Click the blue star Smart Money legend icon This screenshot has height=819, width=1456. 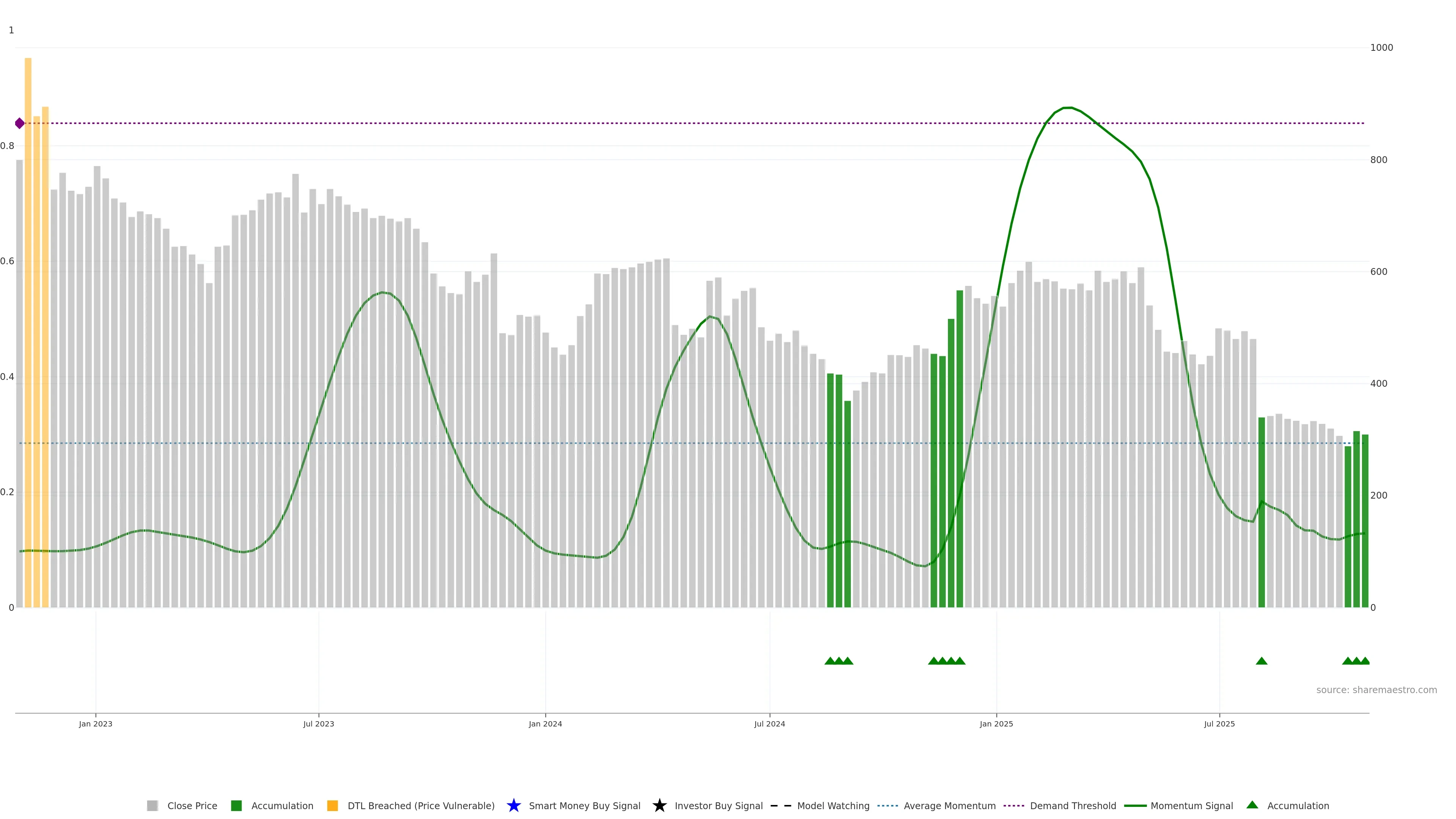click(x=513, y=805)
